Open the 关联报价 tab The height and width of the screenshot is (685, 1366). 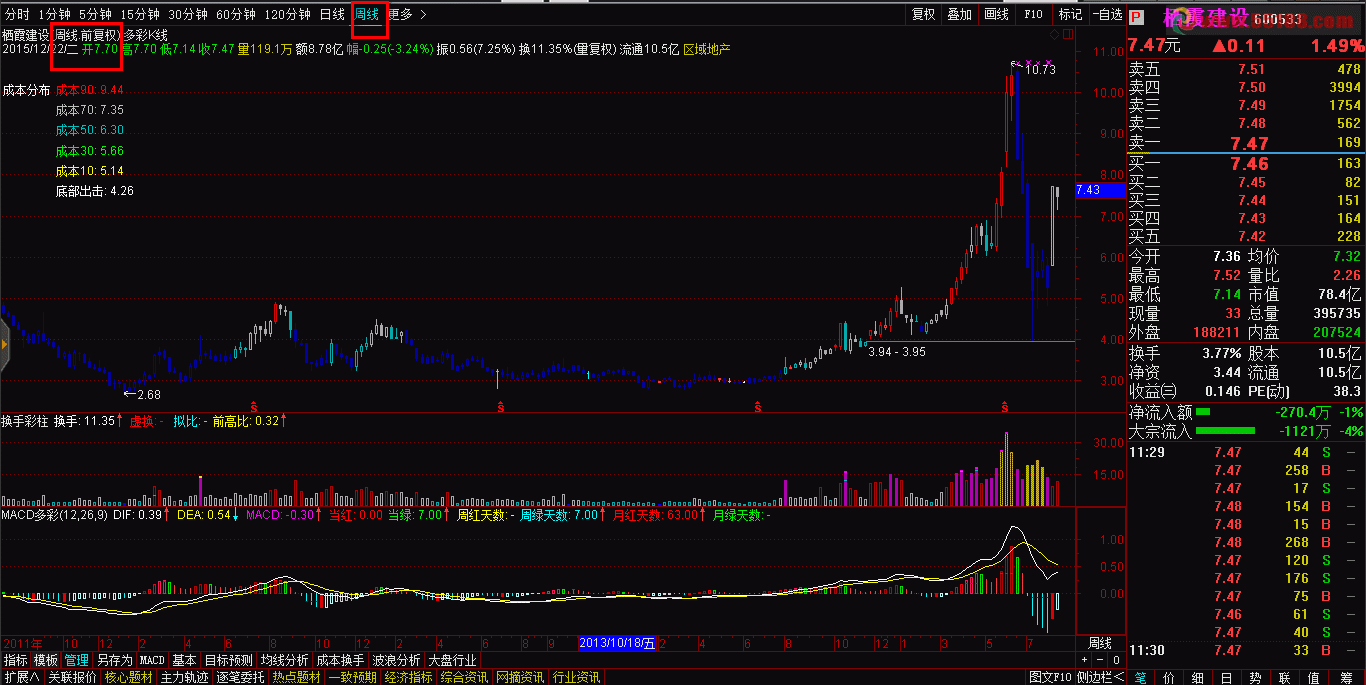pyautogui.click(x=73, y=677)
